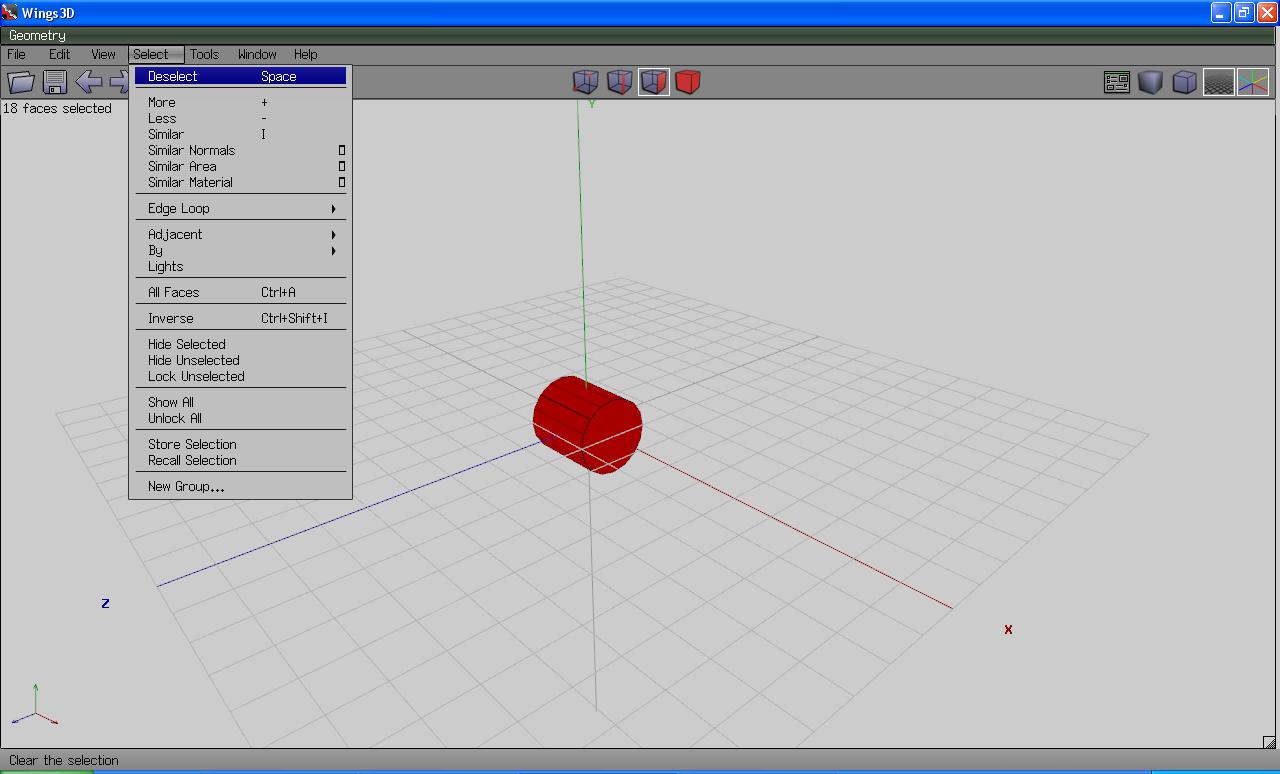
Task: Open the File menu
Action: pyautogui.click(x=17, y=54)
